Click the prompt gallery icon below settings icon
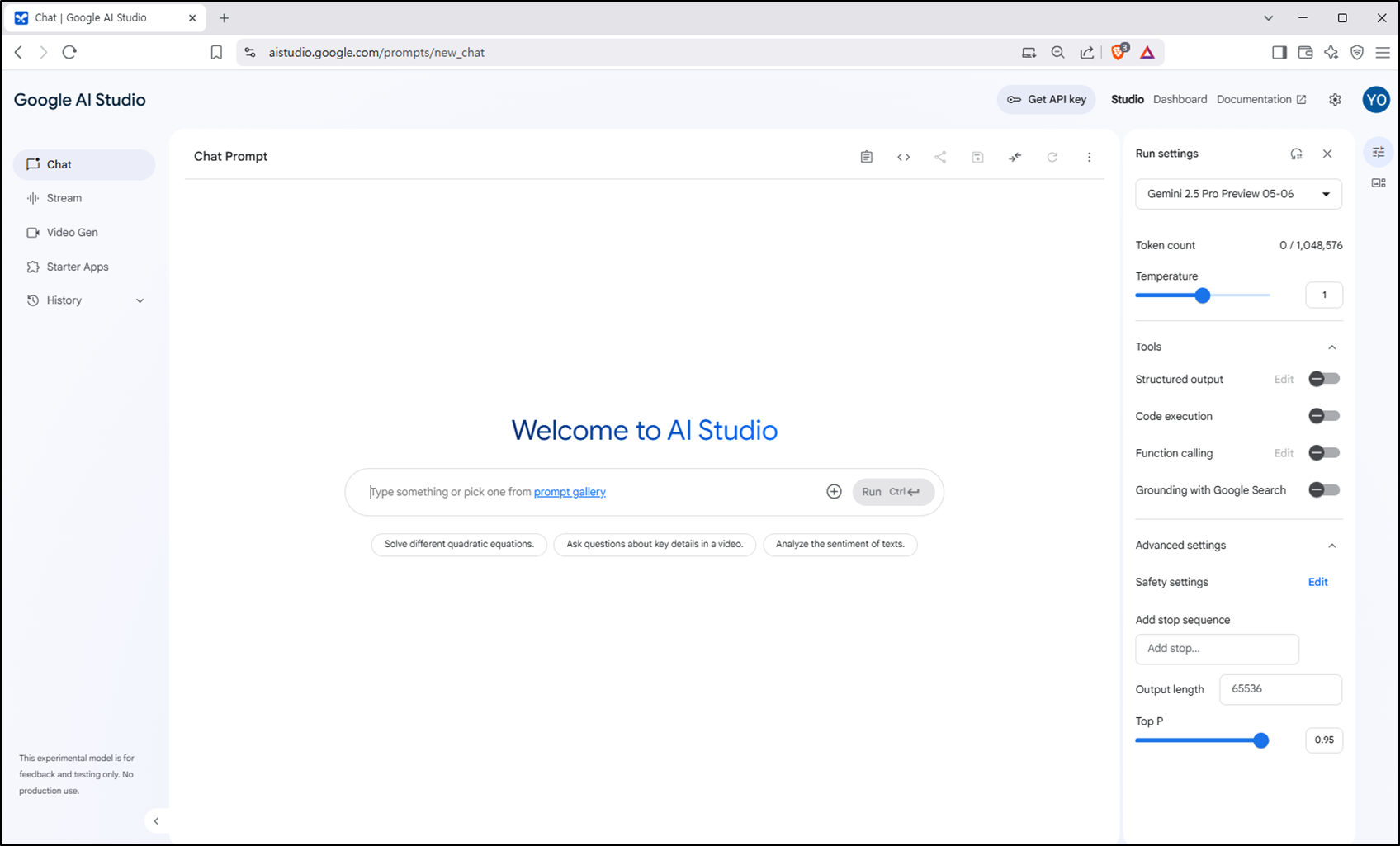 (x=1379, y=183)
